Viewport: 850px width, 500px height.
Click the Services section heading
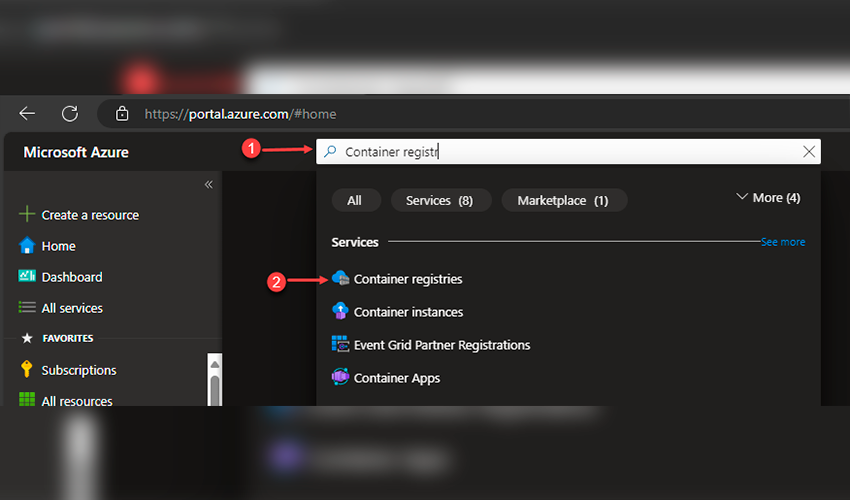click(355, 242)
